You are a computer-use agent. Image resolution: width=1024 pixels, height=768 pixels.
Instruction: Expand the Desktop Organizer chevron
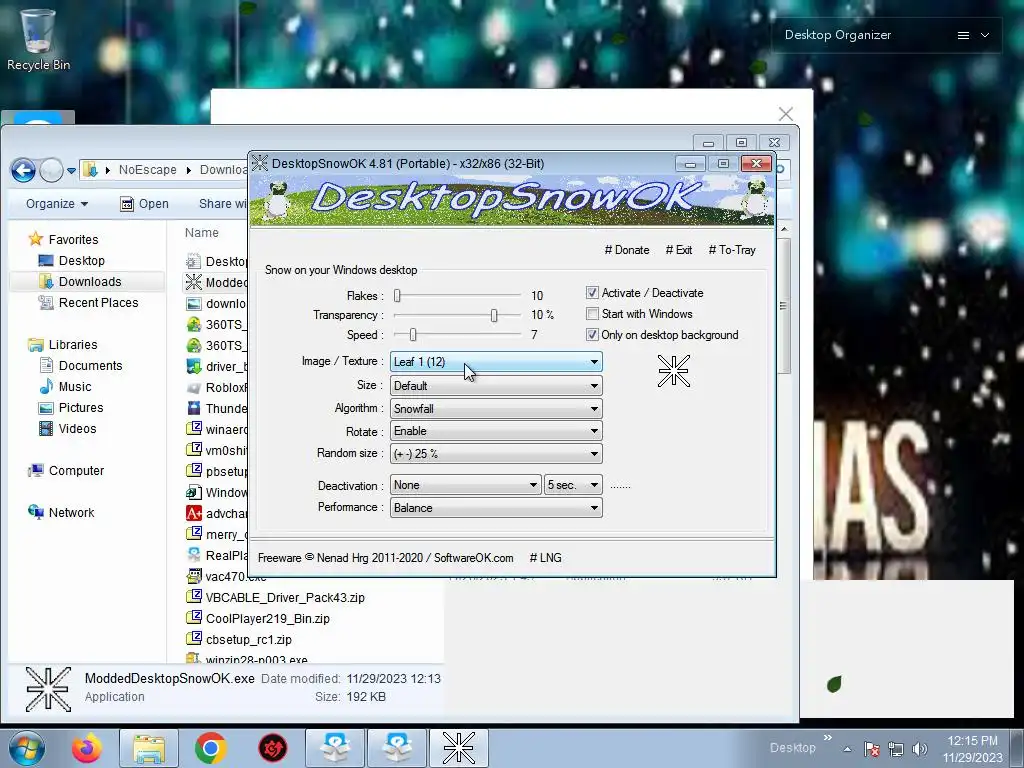985,35
